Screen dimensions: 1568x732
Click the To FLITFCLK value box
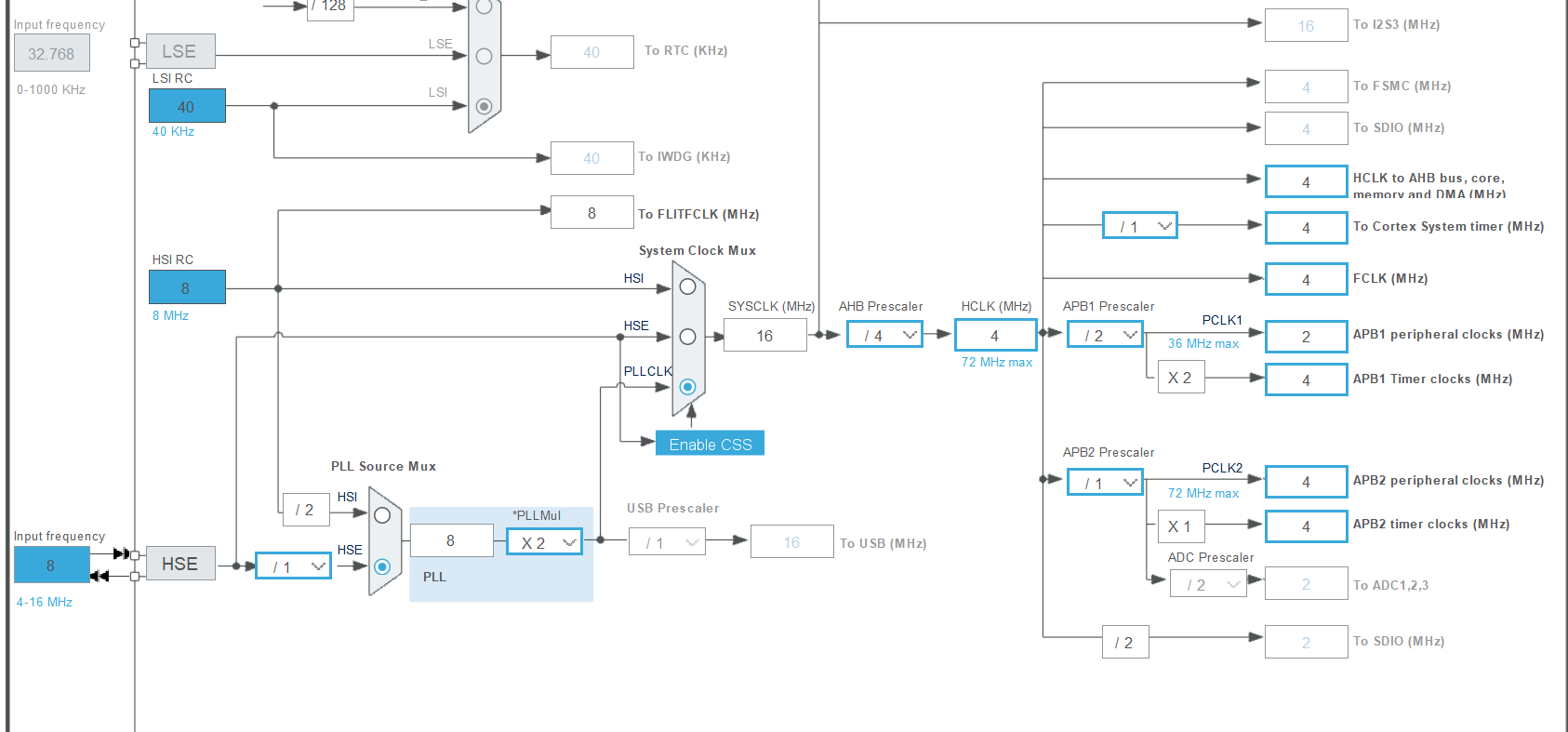click(591, 212)
